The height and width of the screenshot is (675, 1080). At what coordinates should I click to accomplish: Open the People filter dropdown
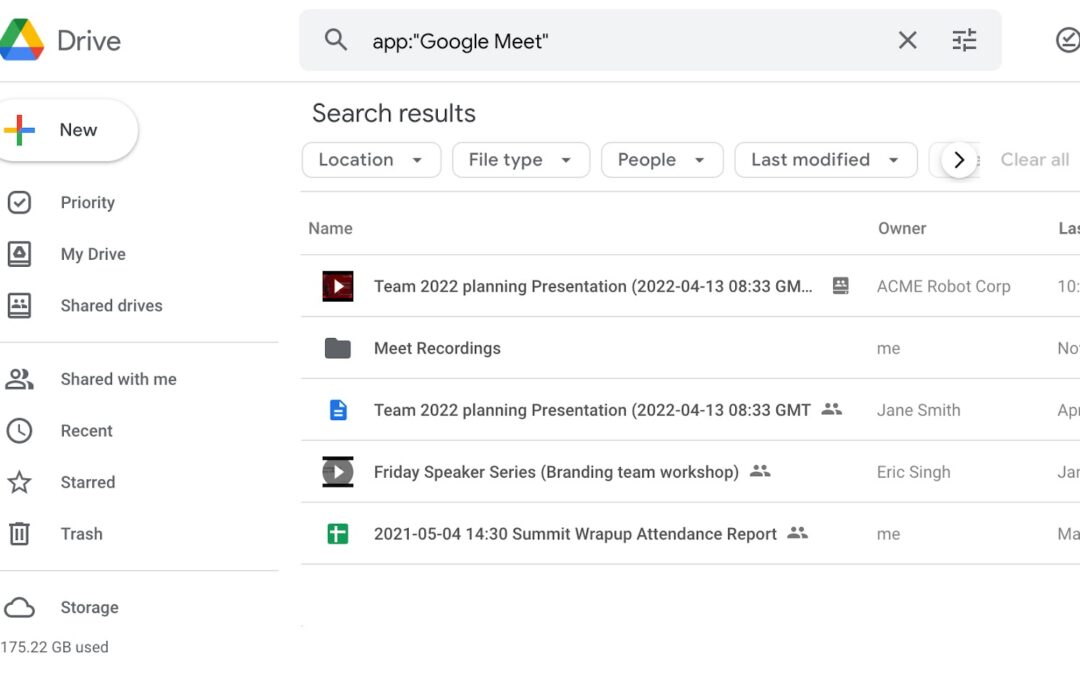click(x=662, y=160)
